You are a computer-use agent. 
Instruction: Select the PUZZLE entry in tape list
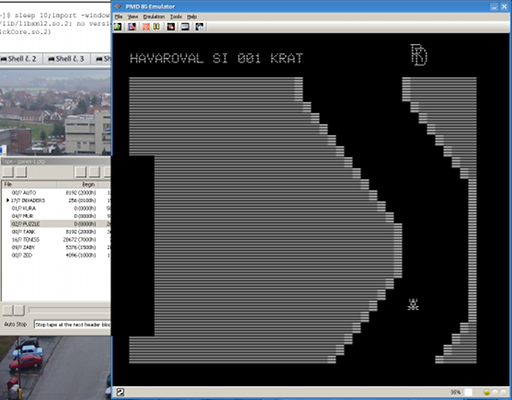click(x=25, y=224)
